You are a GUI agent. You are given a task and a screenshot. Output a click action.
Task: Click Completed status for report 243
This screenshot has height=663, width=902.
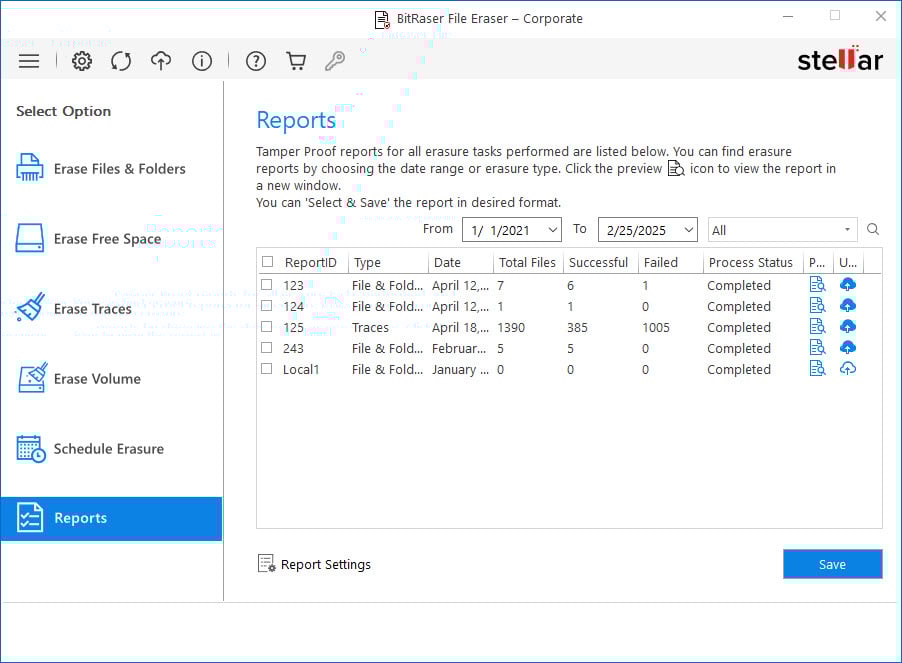point(739,348)
